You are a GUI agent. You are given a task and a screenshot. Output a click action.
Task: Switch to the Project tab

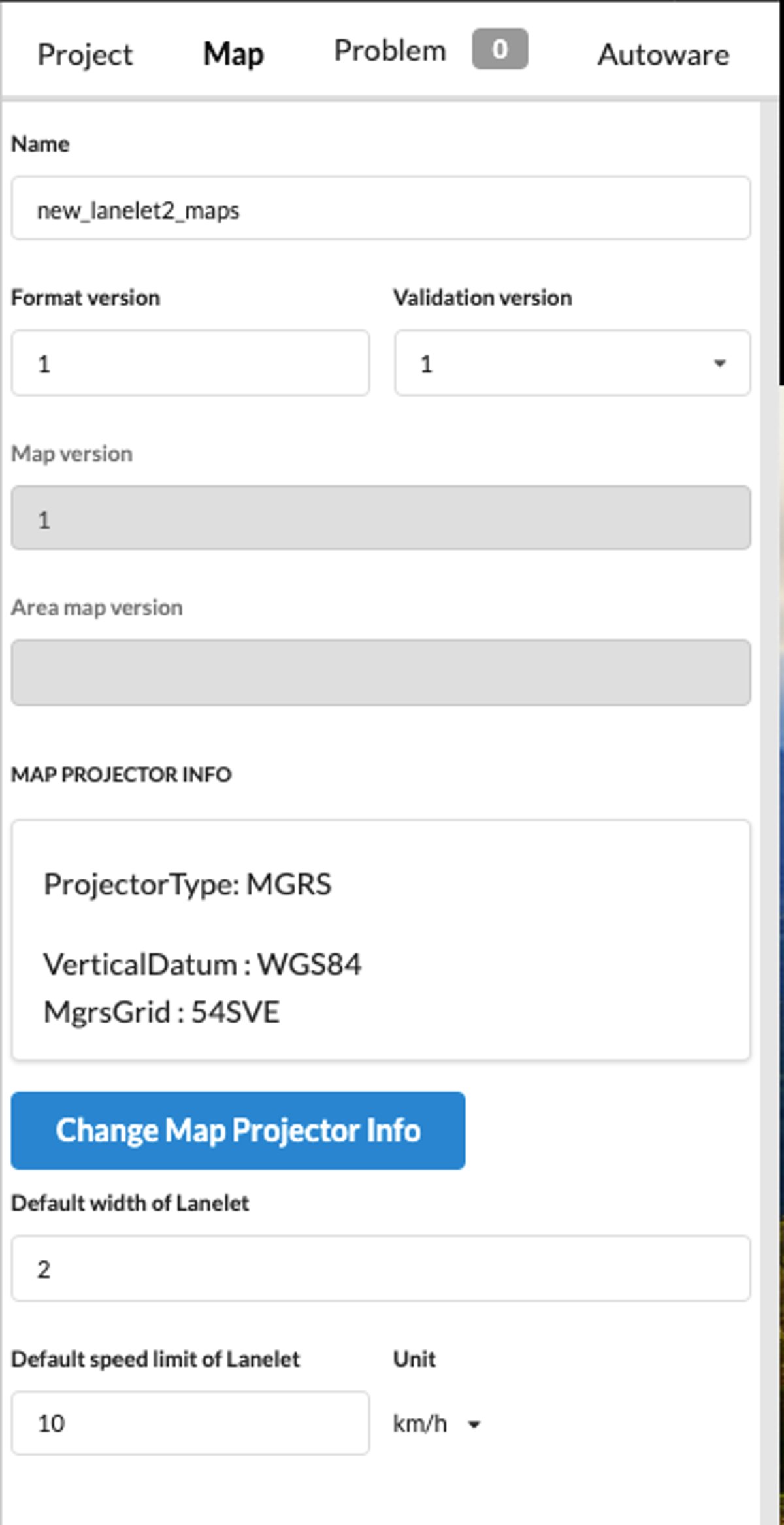click(86, 54)
